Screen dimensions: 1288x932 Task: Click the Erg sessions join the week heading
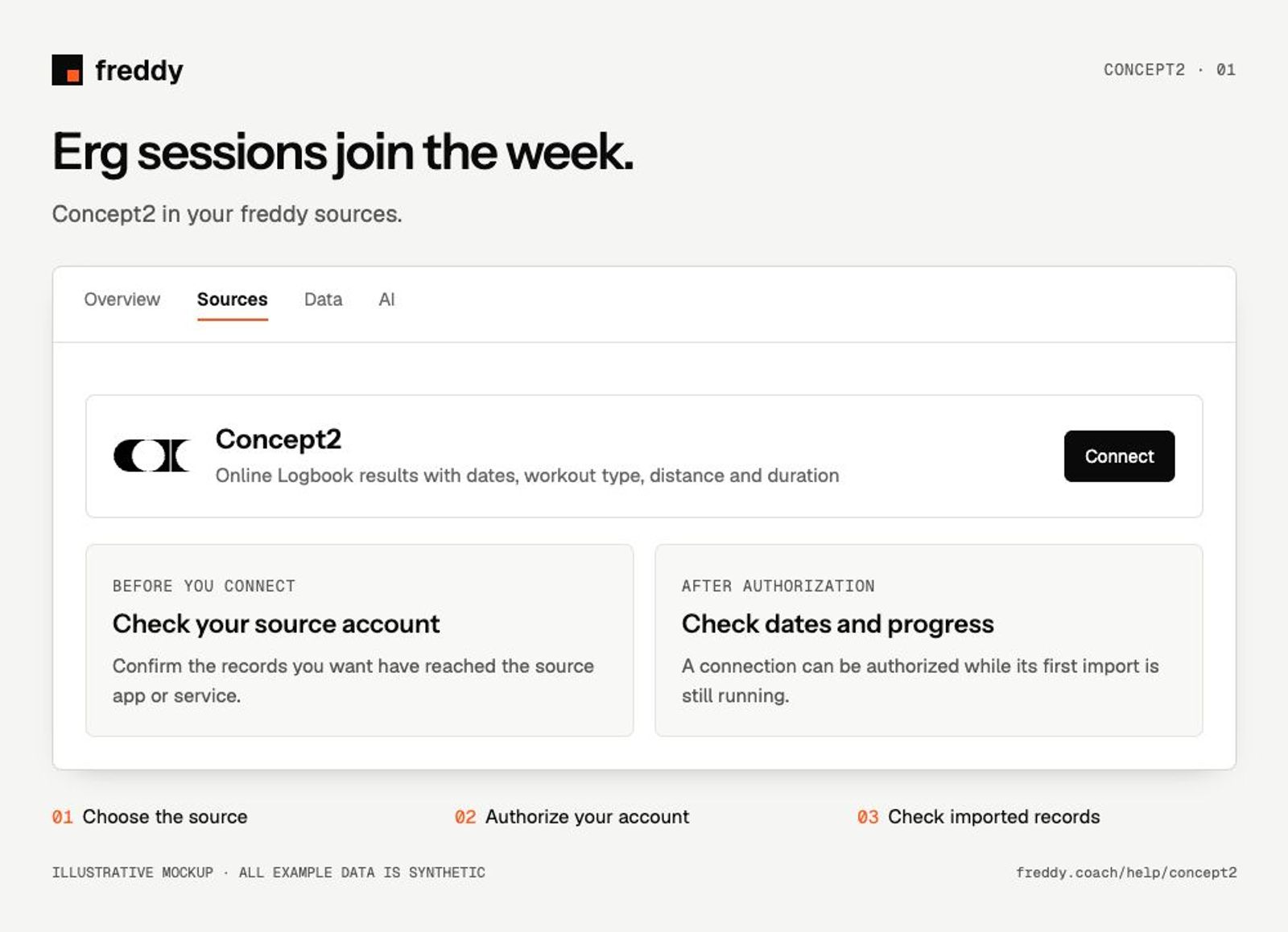[343, 152]
